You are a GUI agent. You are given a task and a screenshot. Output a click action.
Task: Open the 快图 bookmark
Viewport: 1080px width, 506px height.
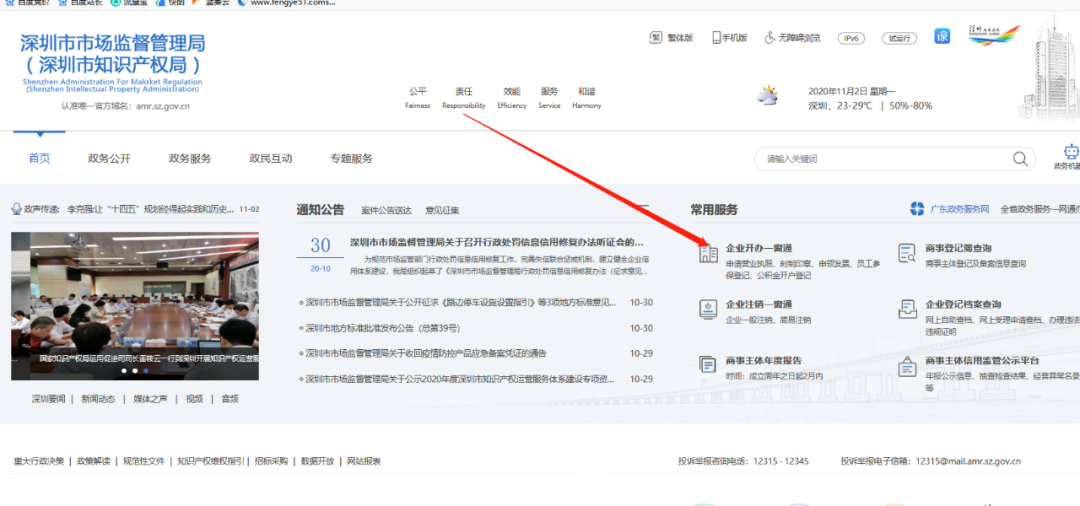click(171, 3)
